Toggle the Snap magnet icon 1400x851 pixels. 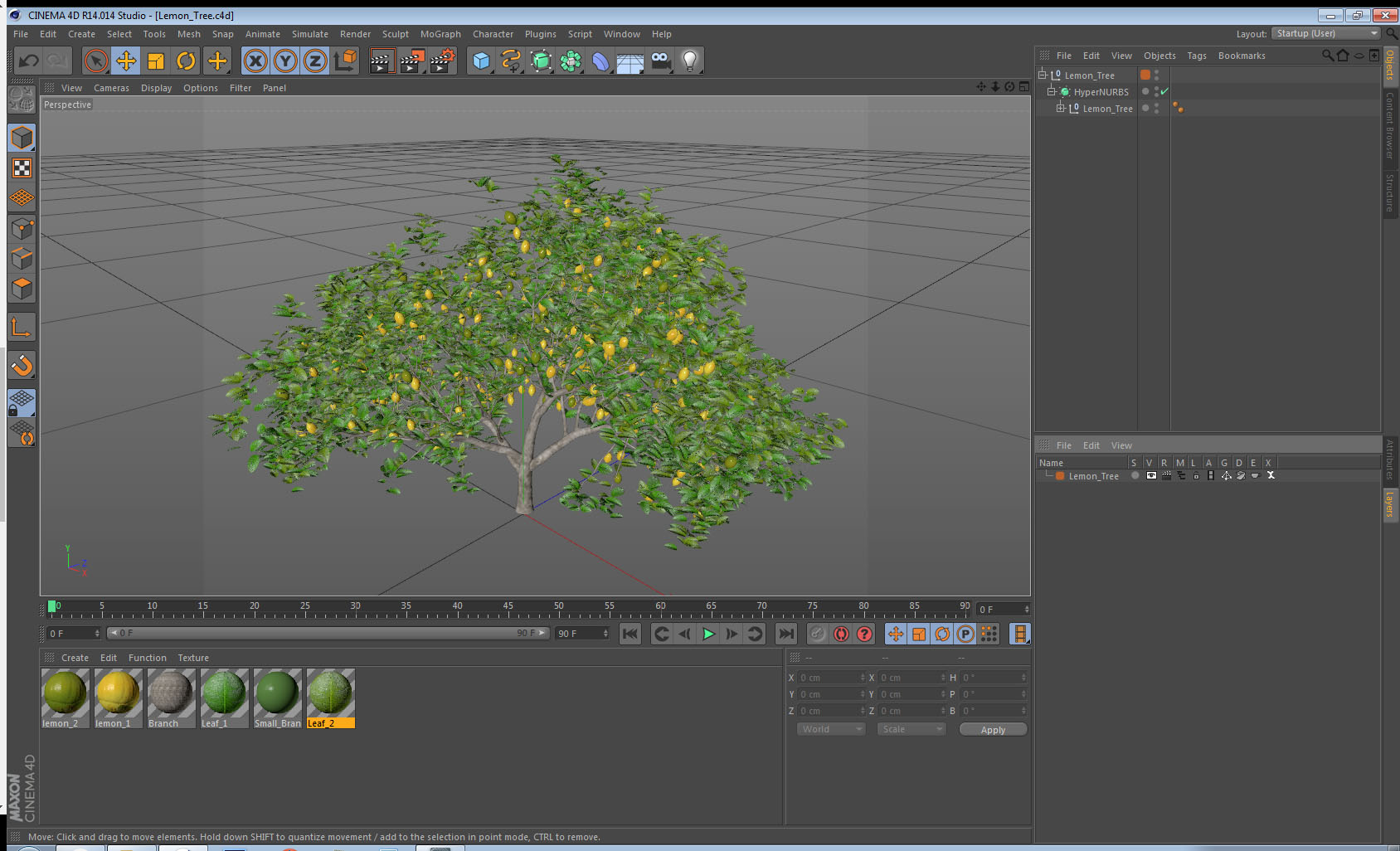22,365
